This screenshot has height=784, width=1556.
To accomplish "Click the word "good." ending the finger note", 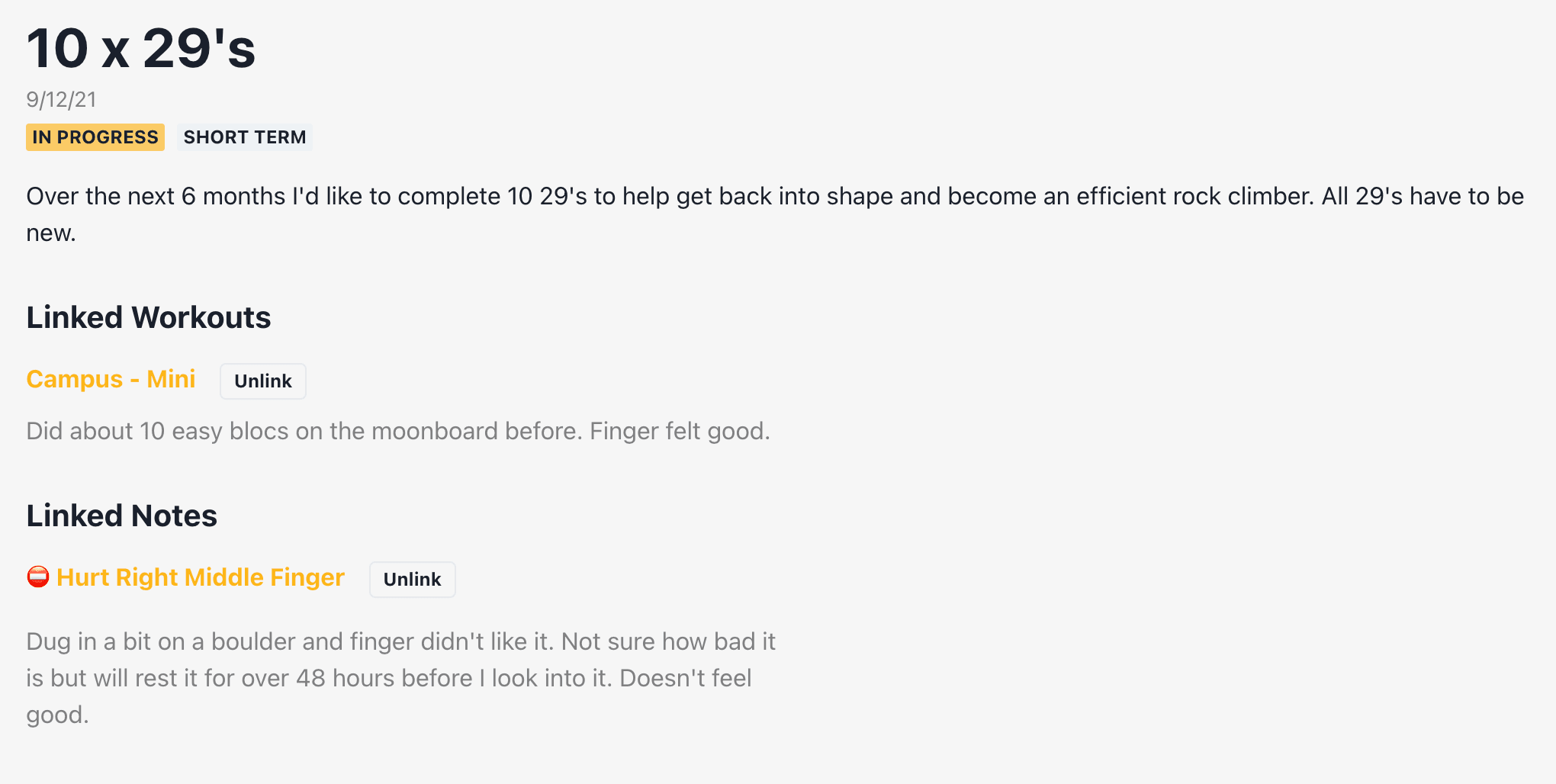I will click(58, 715).
